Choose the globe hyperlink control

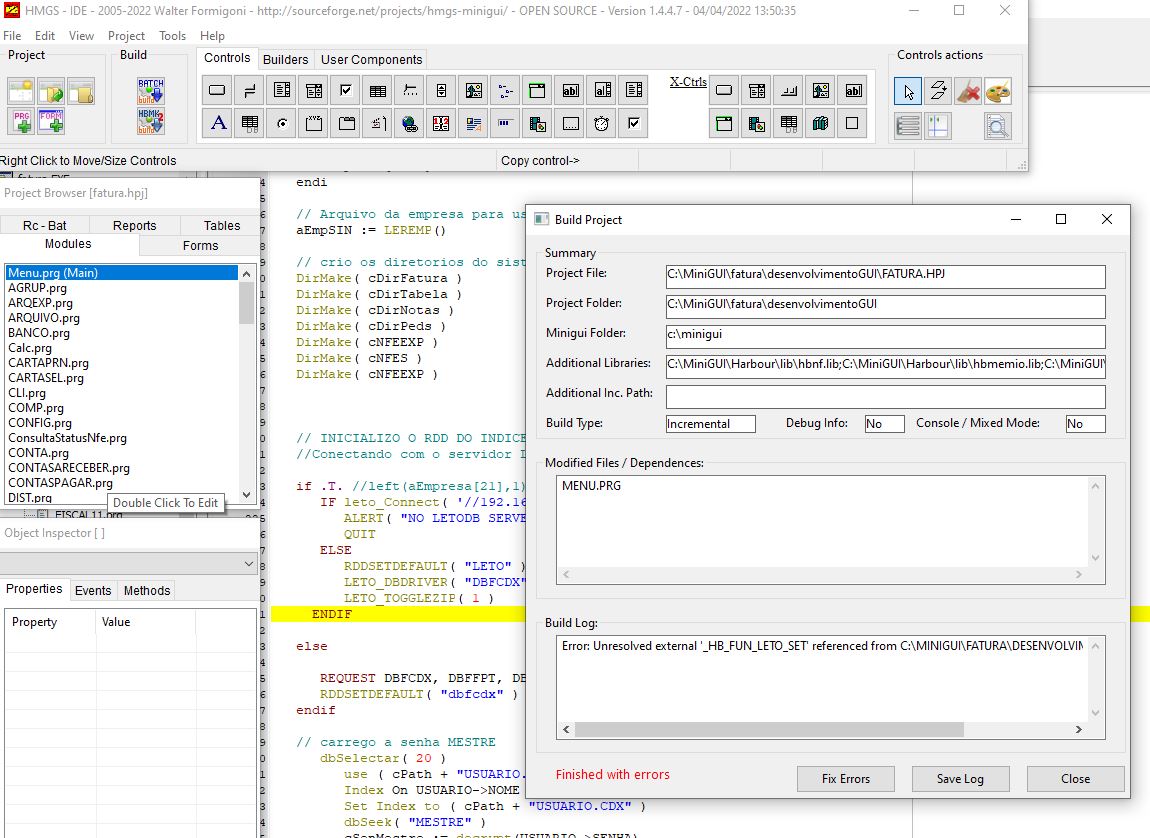(x=409, y=124)
